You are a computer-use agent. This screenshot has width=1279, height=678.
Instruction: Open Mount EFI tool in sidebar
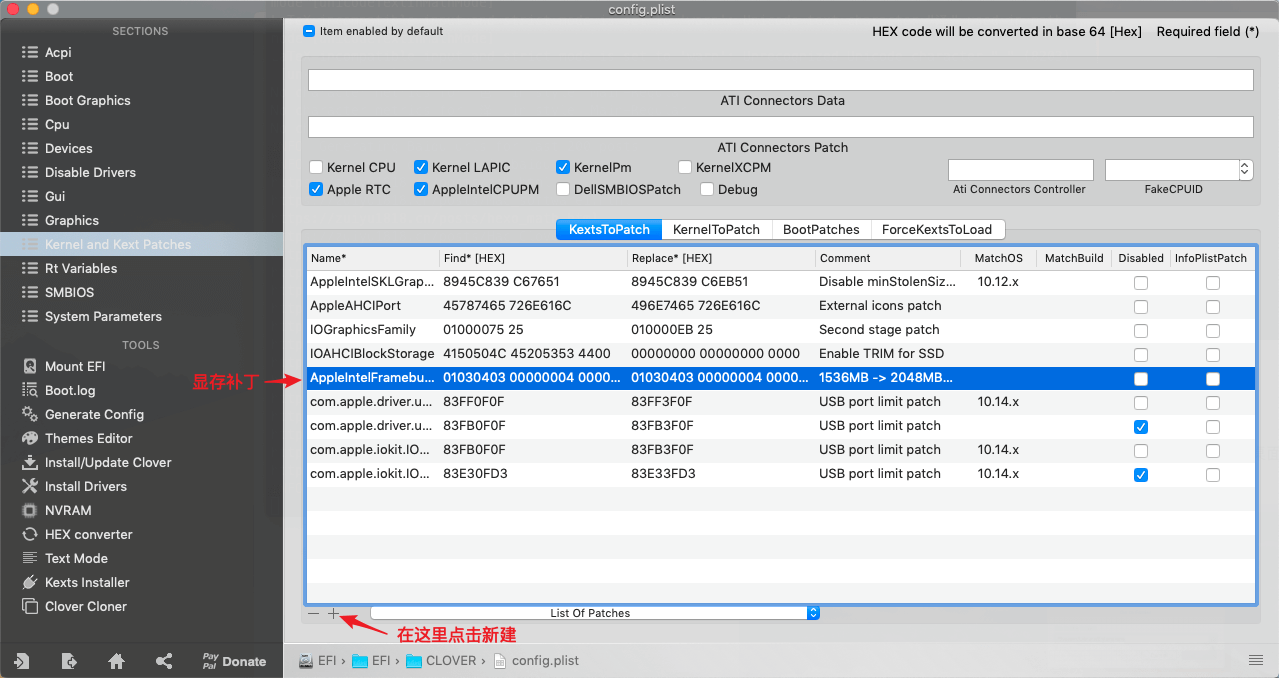(x=75, y=366)
